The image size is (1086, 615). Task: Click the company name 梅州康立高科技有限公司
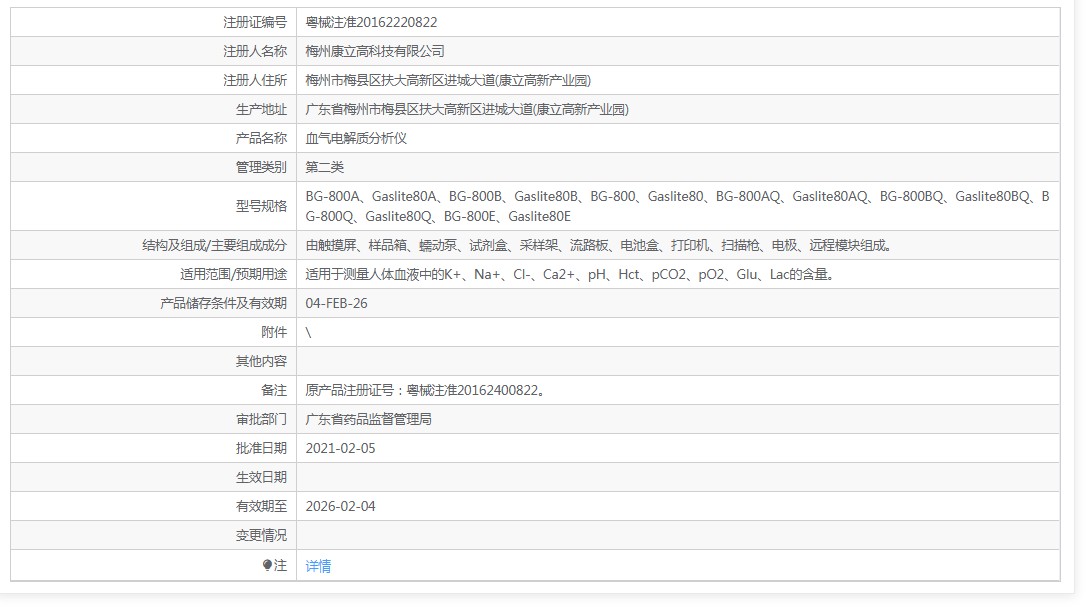tap(375, 51)
